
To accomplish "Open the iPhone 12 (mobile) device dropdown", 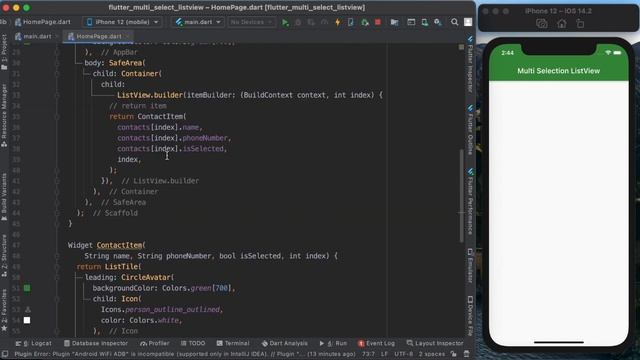I will 122,22.
